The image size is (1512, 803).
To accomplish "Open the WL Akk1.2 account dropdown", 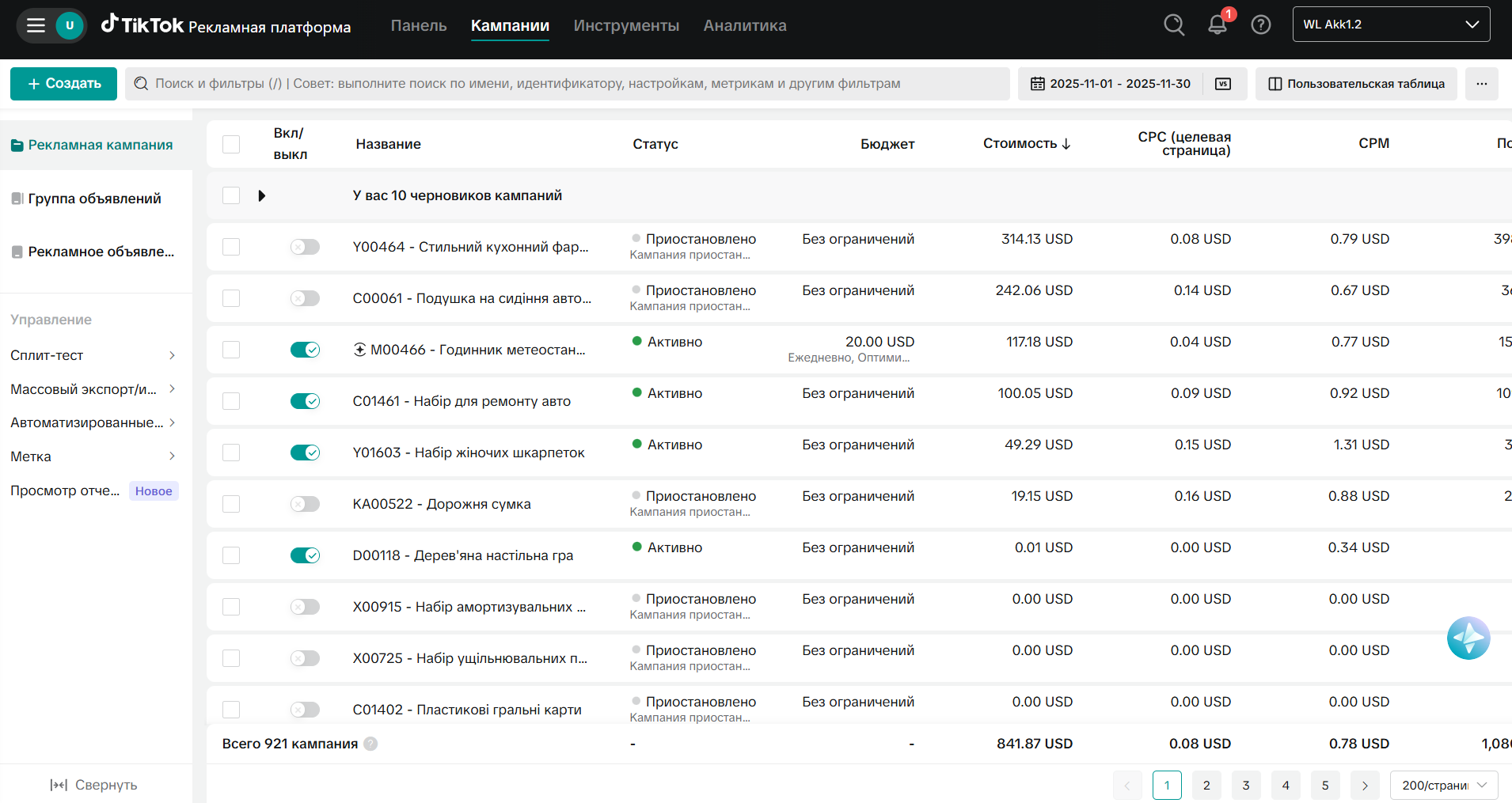I will point(1391,25).
